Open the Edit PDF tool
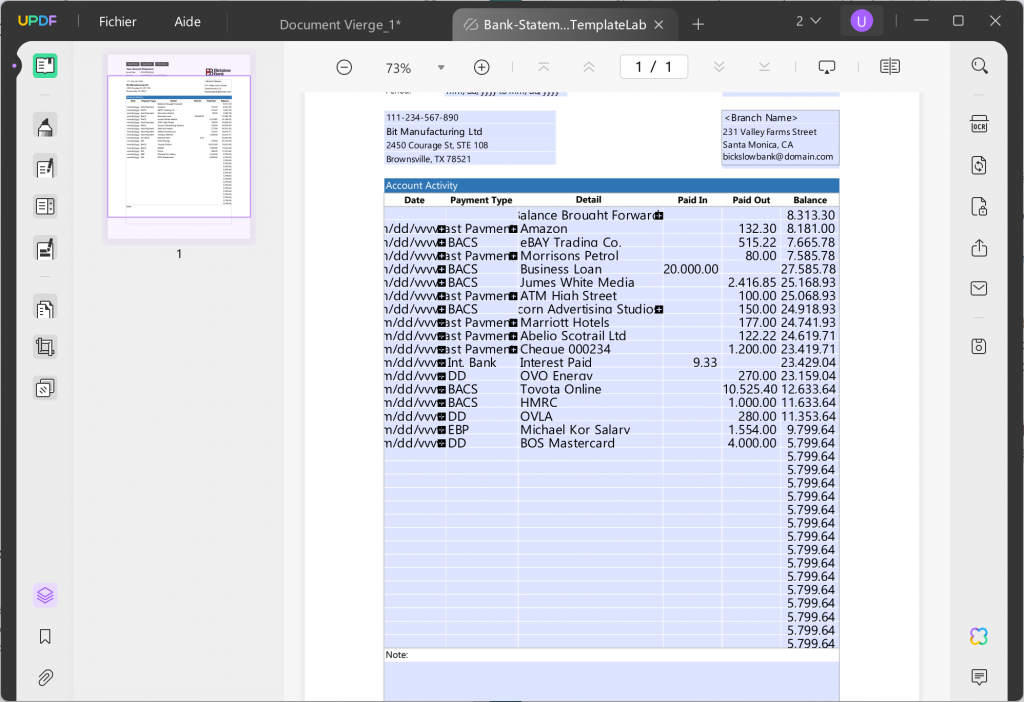Viewport: 1024px width, 702px height. click(x=45, y=167)
